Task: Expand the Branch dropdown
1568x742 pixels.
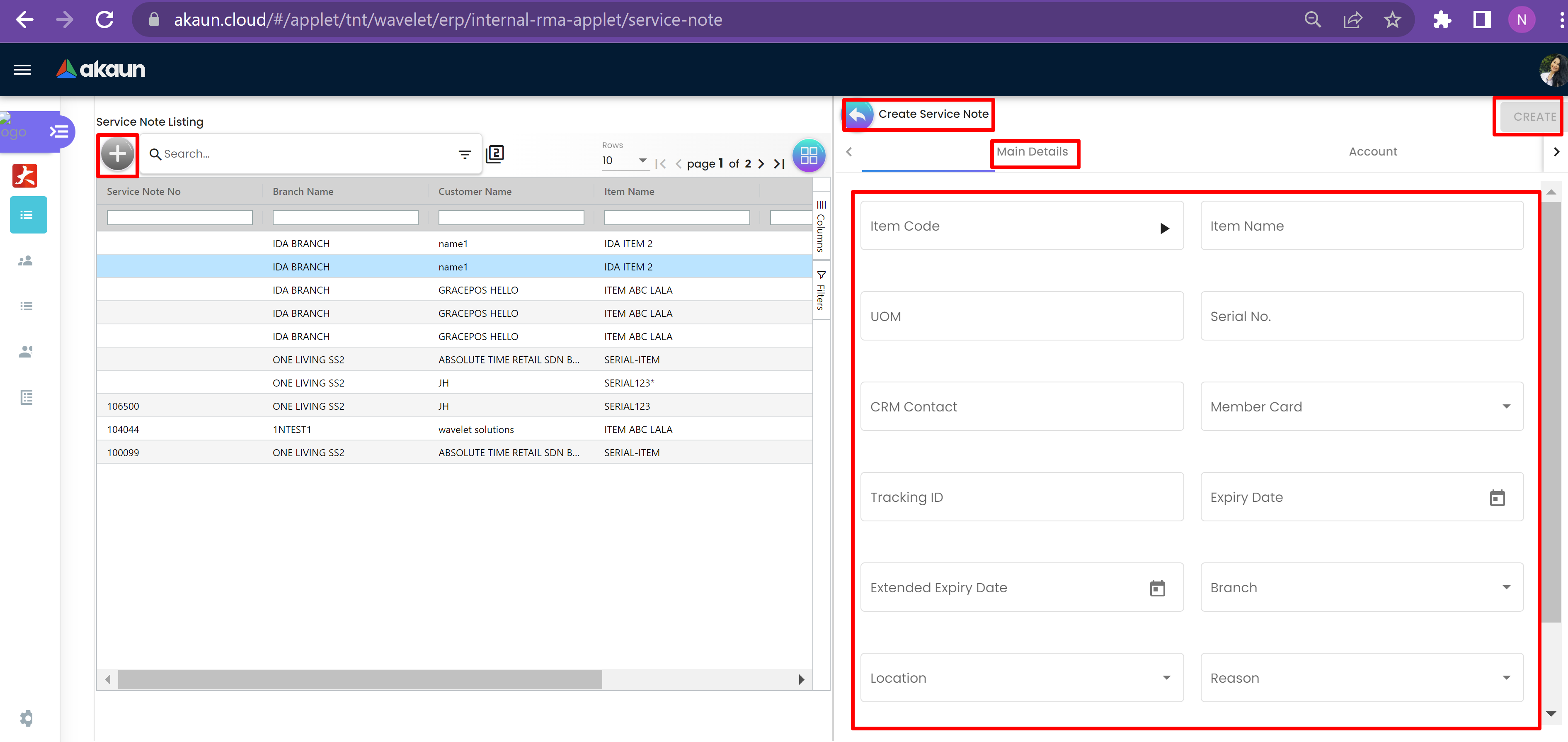Action: click(x=1506, y=587)
